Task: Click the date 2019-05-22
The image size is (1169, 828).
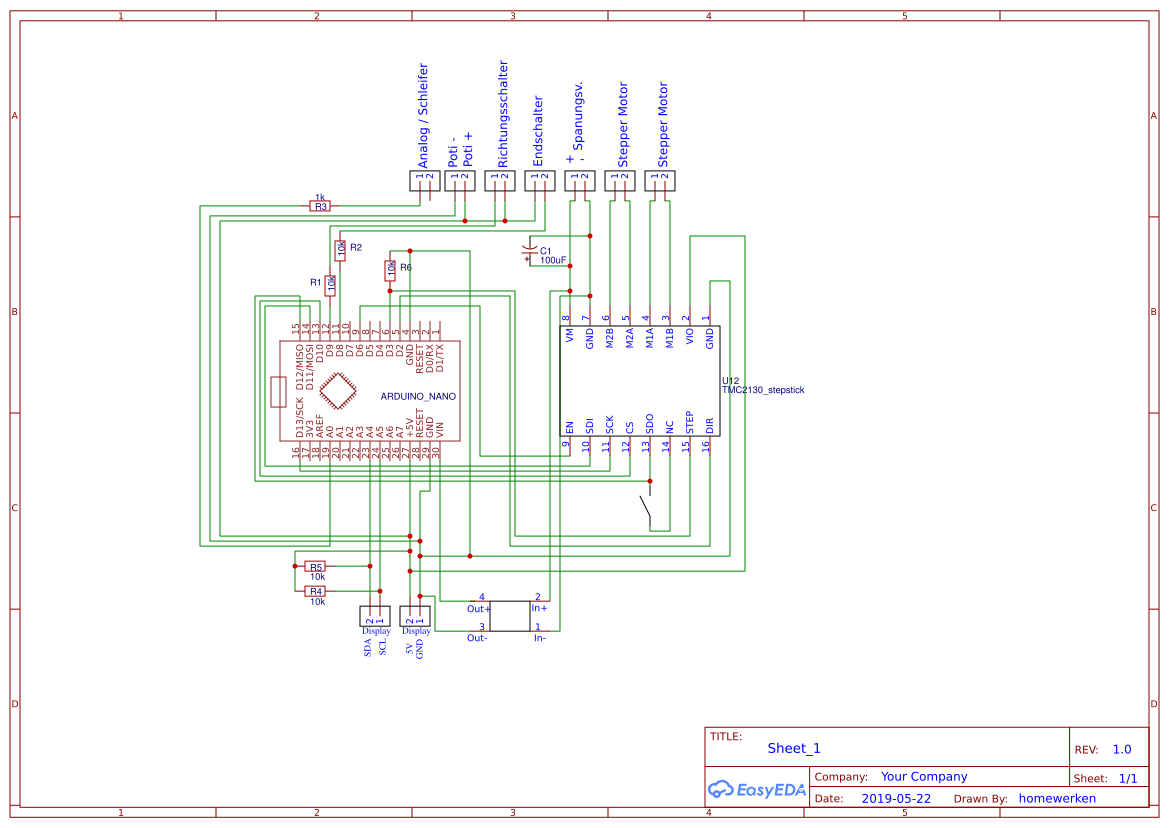Action: pos(896,798)
